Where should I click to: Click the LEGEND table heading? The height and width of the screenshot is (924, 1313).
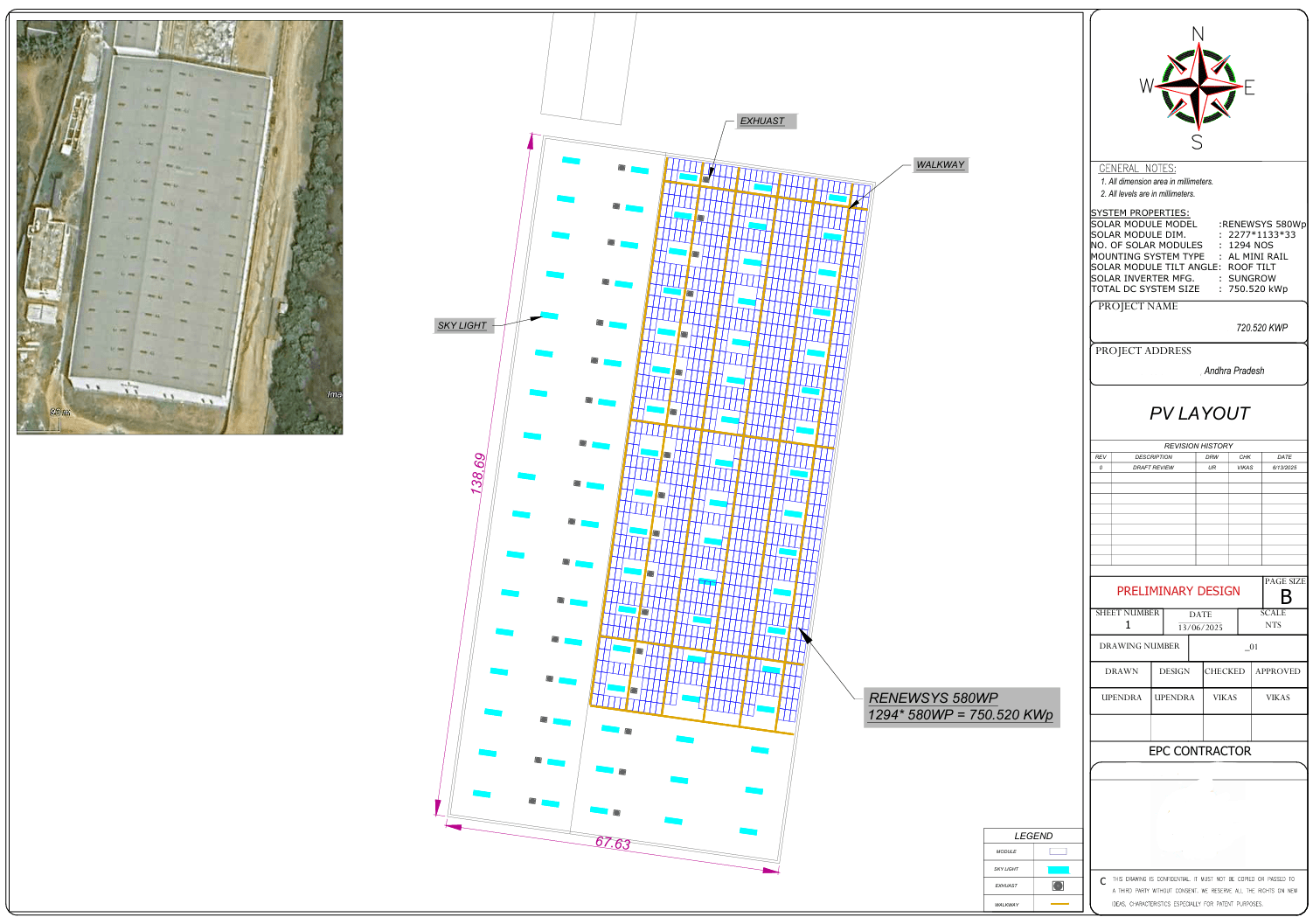tap(1033, 836)
